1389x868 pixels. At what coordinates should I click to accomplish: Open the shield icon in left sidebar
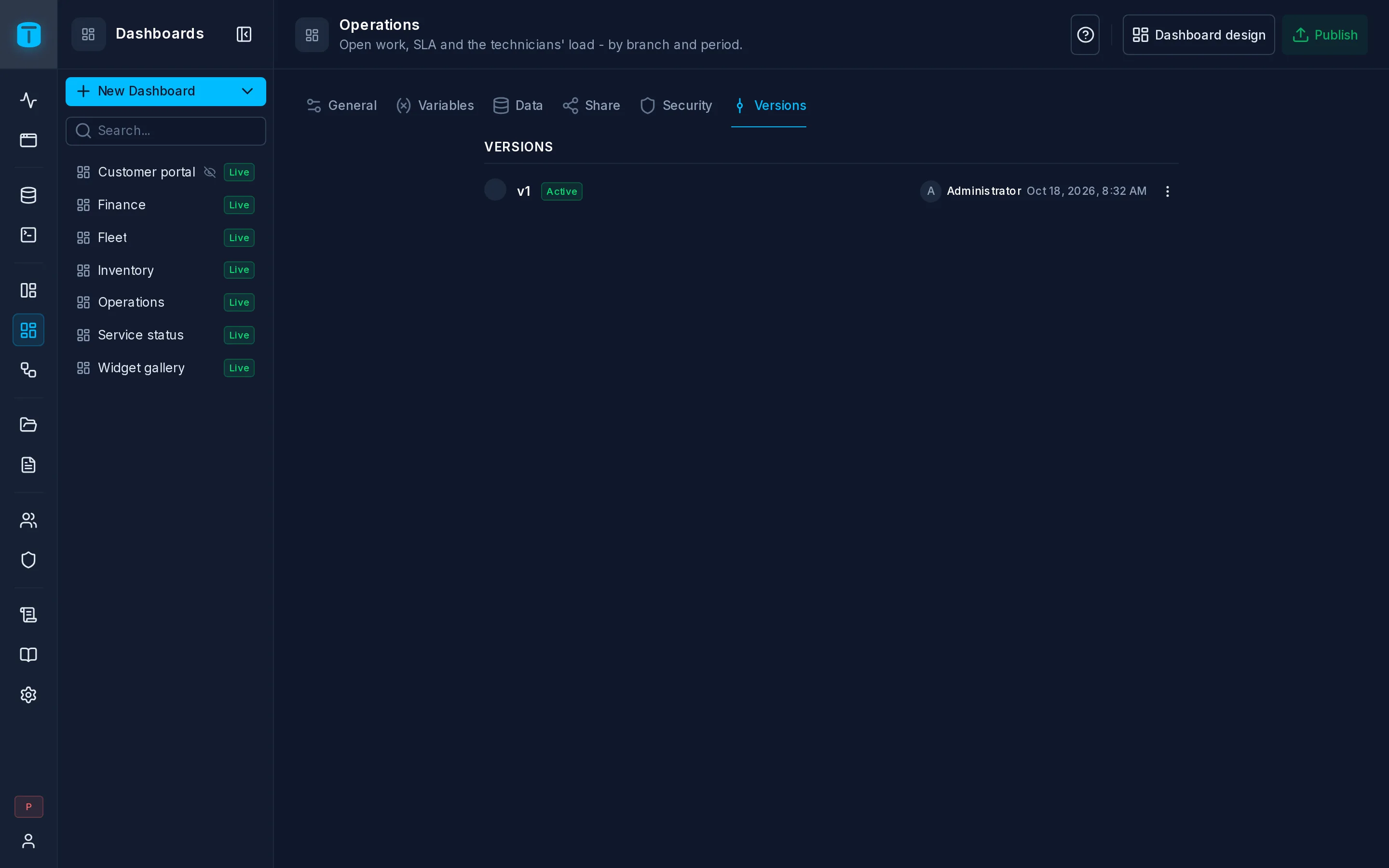click(x=29, y=560)
